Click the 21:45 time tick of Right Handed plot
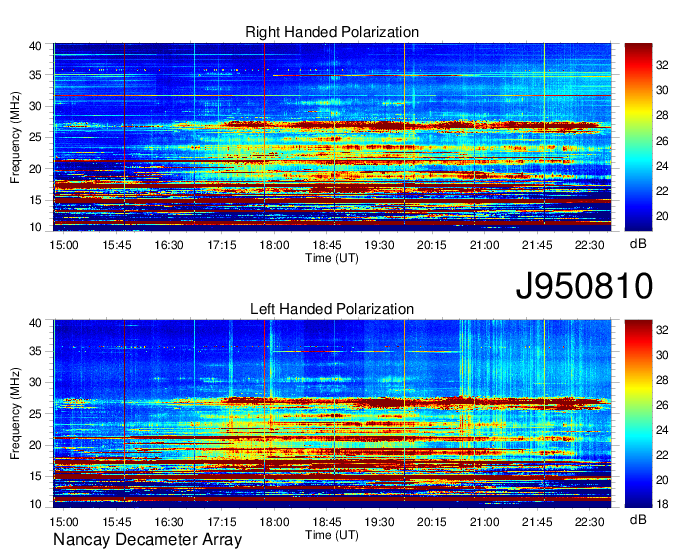 point(537,245)
